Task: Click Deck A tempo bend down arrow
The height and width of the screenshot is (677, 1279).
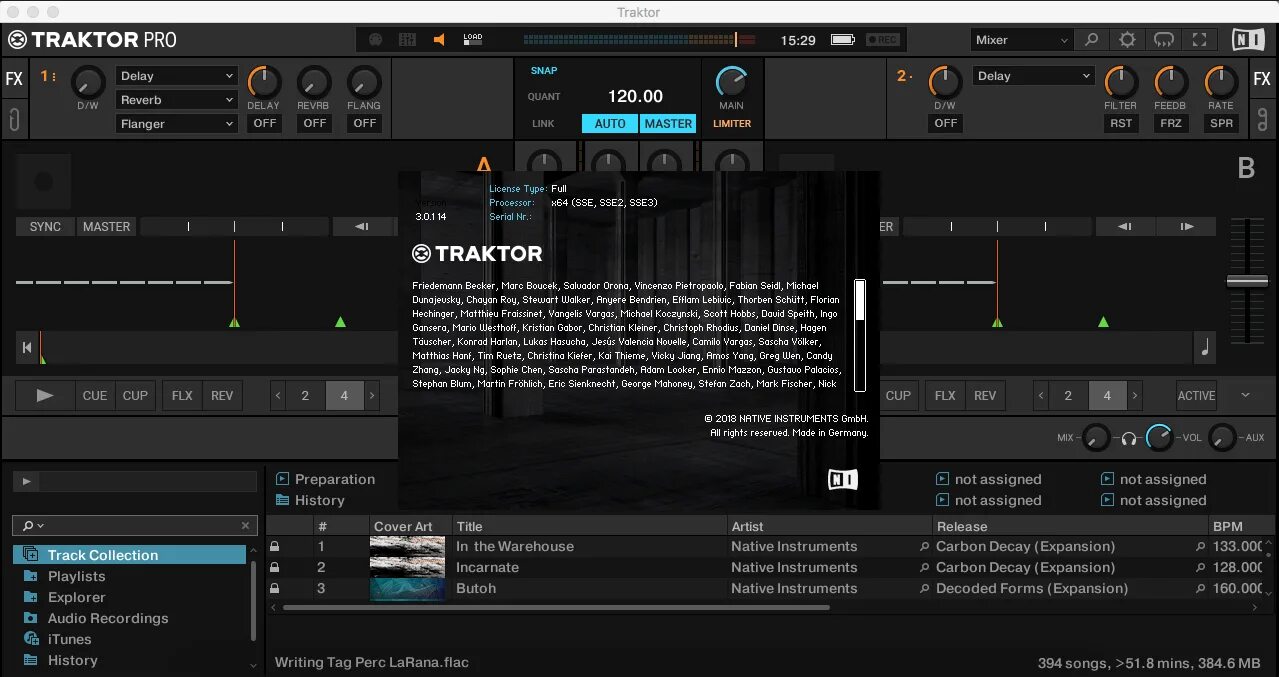Action: [x=362, y=227]
